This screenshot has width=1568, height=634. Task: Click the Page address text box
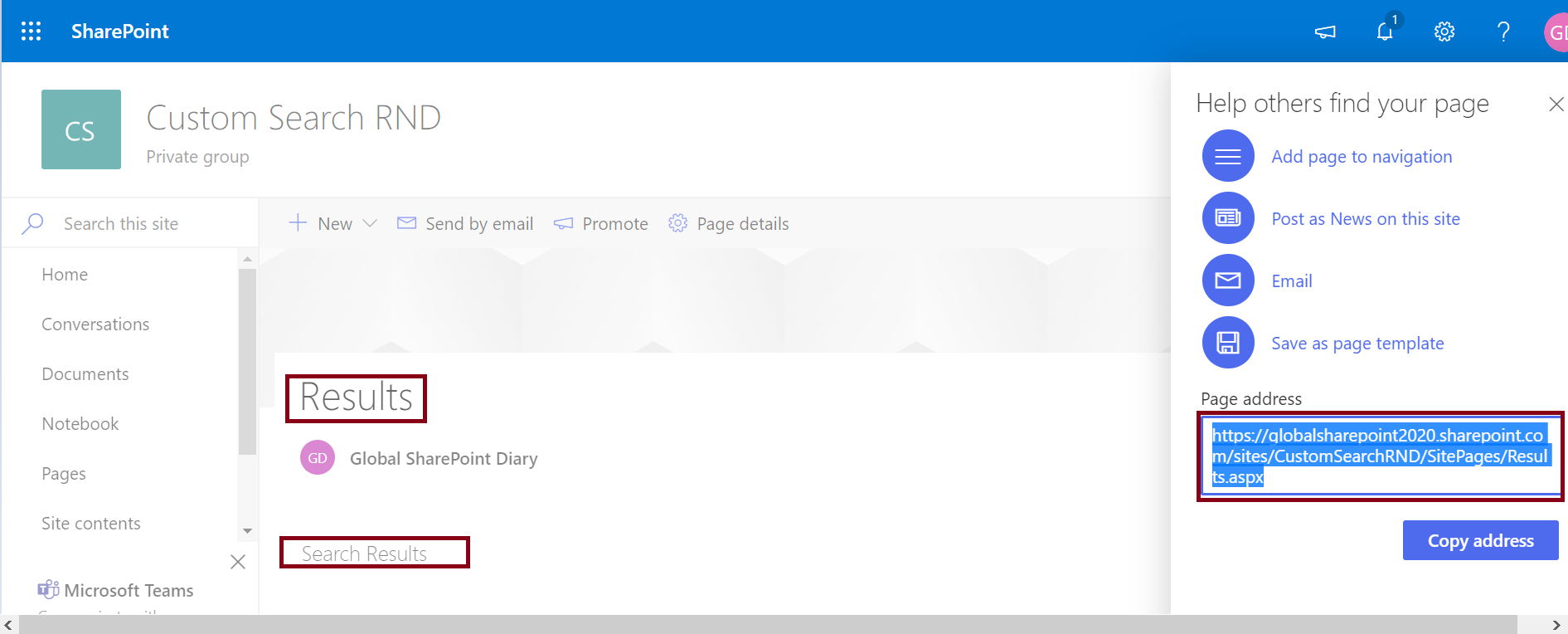[x=1381, y=456]
